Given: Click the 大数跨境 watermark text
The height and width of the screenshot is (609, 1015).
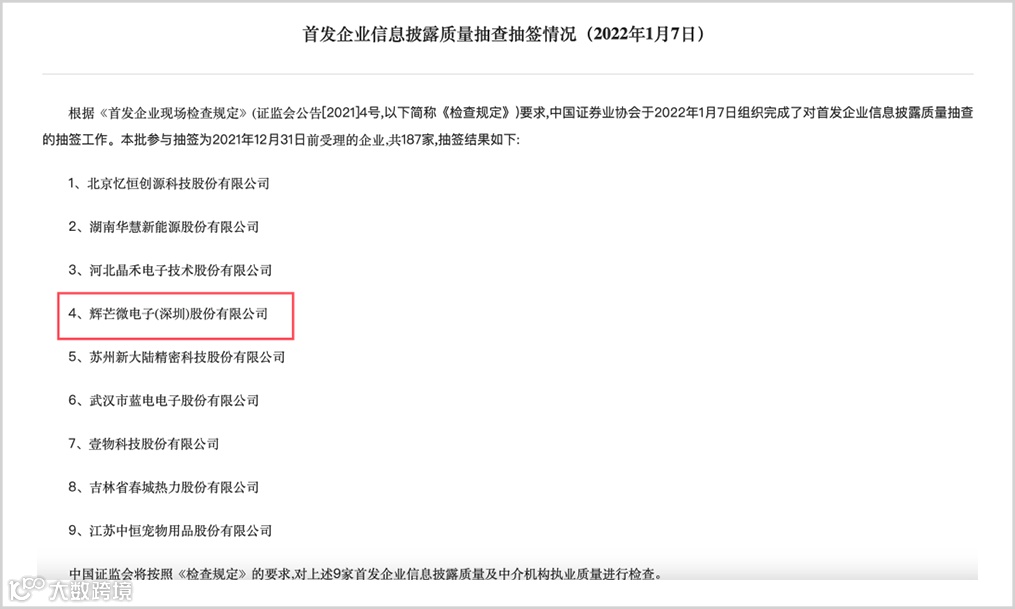Looking at the screenshot, I should click(x=91, y=590).
